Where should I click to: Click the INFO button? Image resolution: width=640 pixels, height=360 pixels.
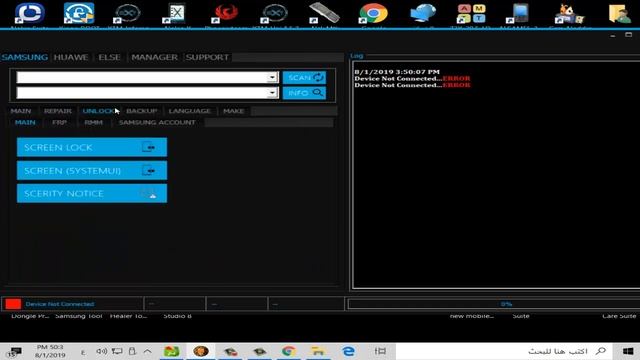pyautogui.click(x=304, y=93)
